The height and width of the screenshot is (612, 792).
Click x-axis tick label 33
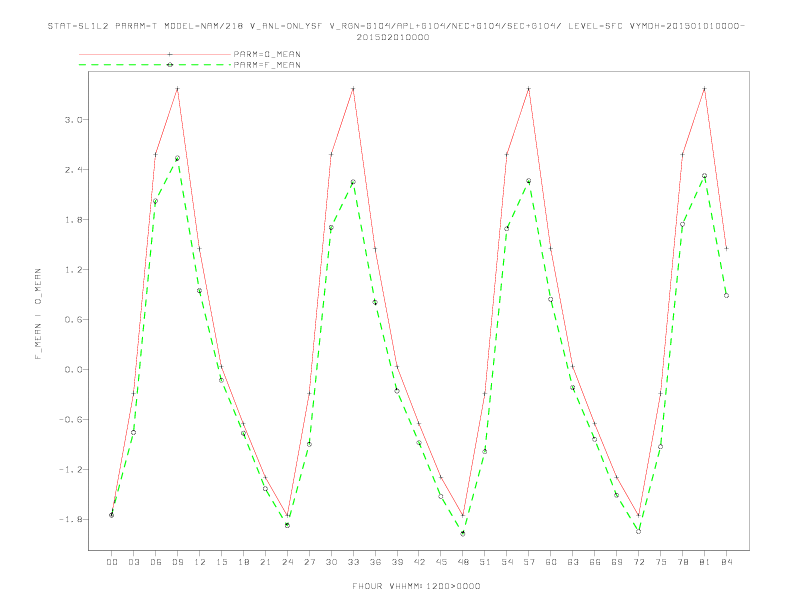point(353,562)
